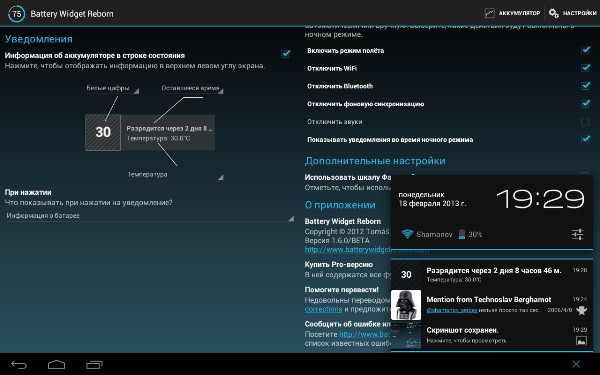Viewport: 600px width, 375px height.
Task: Open the batterywidgetreborn.com website link
Action: coord(347,250)
